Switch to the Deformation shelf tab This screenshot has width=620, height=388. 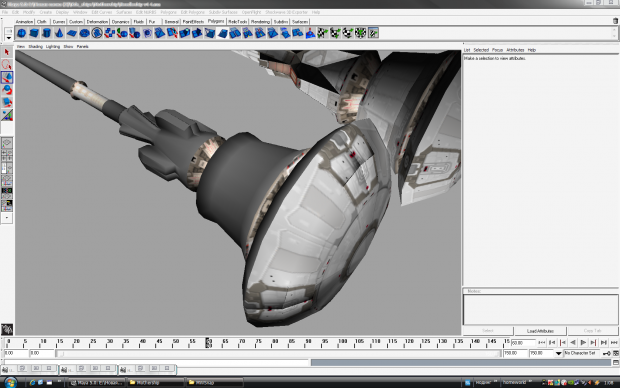pos(97,22)
